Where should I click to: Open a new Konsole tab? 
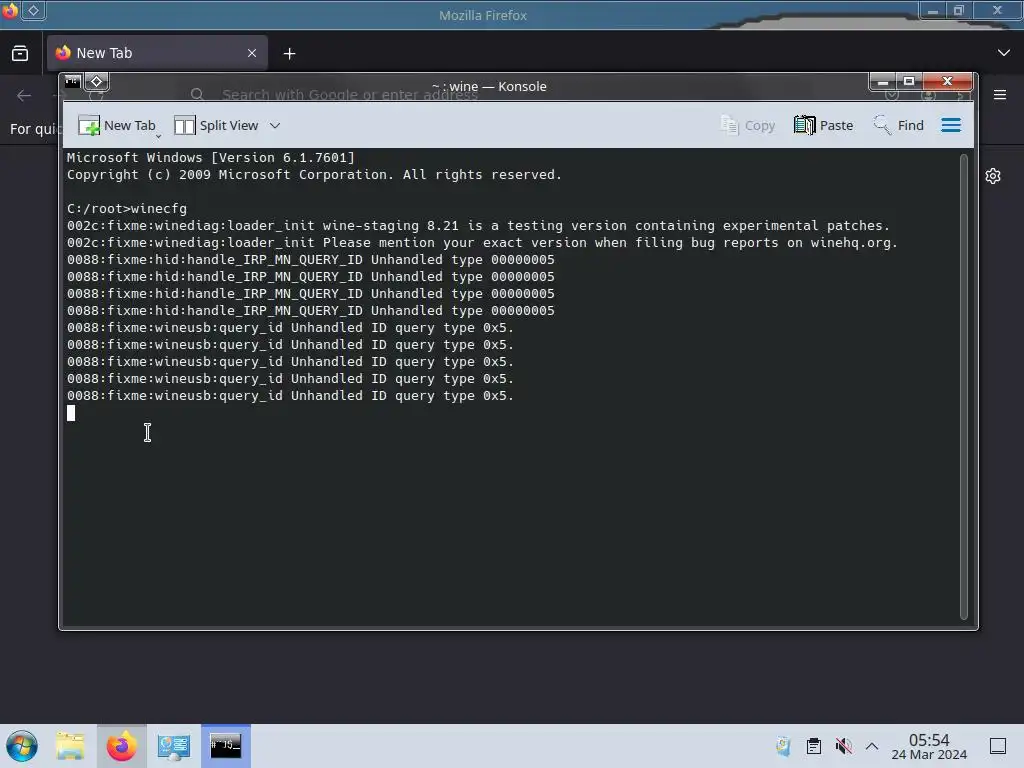click(116, 125)
